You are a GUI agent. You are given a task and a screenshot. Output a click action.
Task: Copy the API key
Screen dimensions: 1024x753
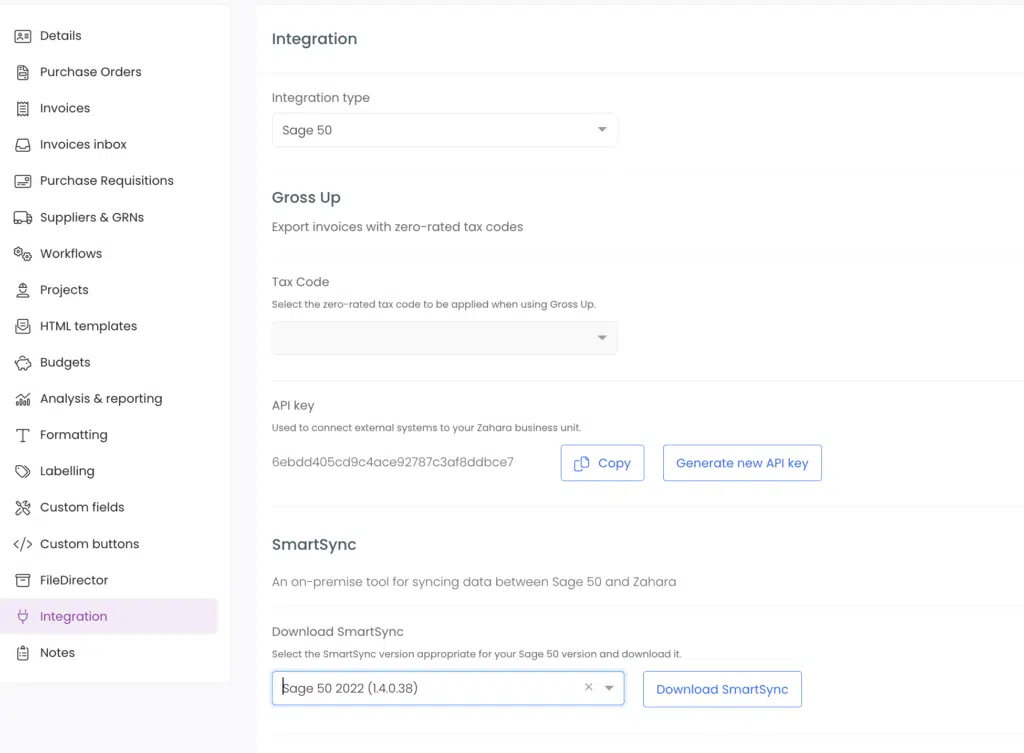602,463
